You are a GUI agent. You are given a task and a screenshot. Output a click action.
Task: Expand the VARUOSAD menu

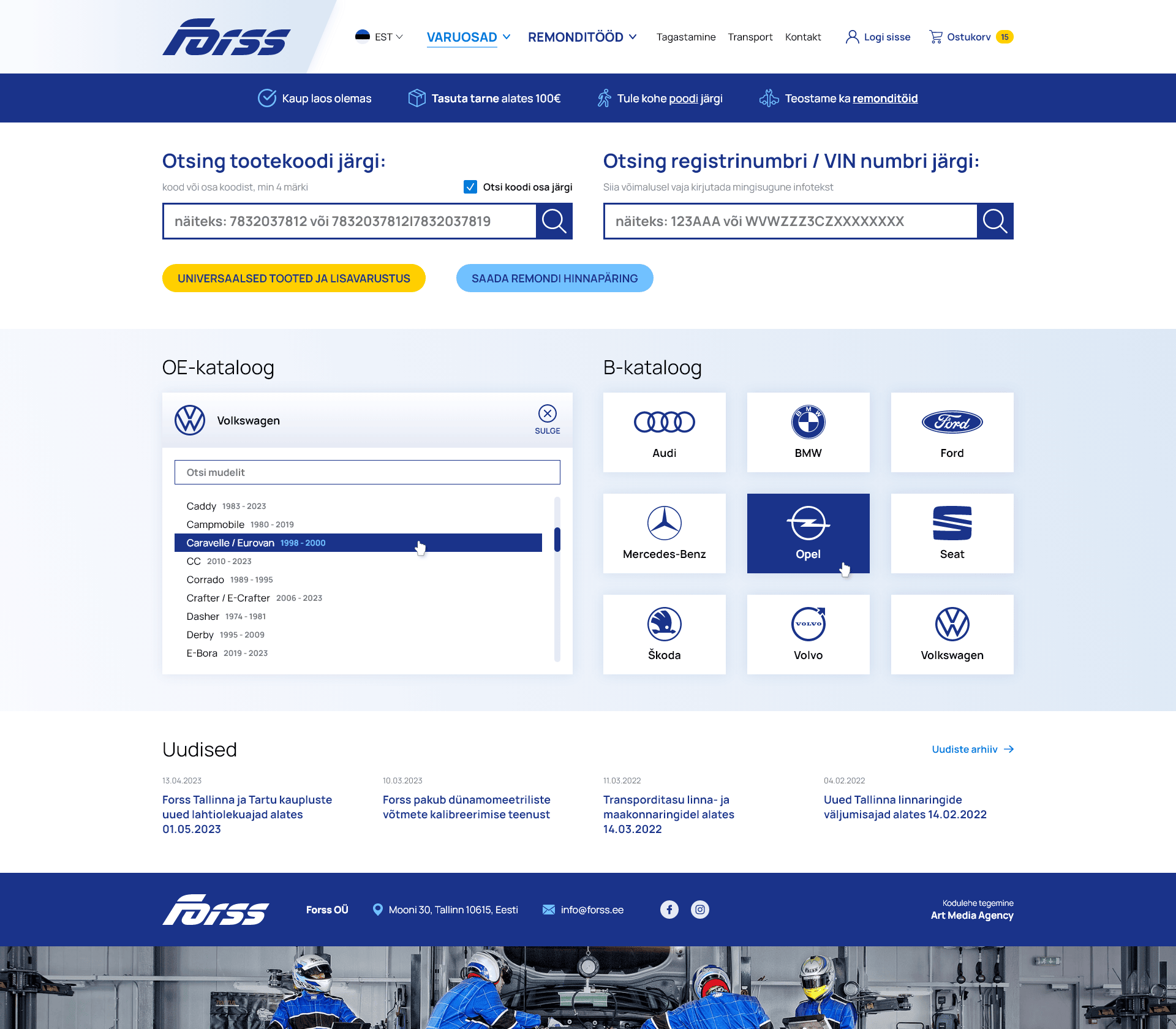[469, 37]
